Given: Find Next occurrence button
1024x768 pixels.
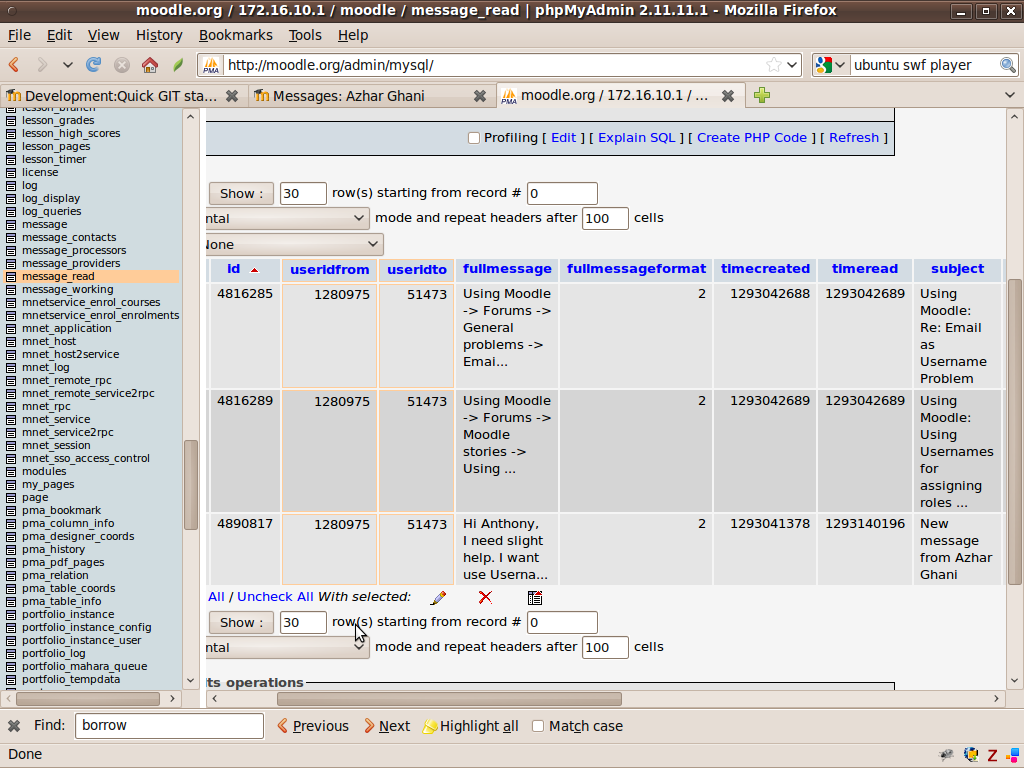Looking at the screenshot, I should pos(387,726).
